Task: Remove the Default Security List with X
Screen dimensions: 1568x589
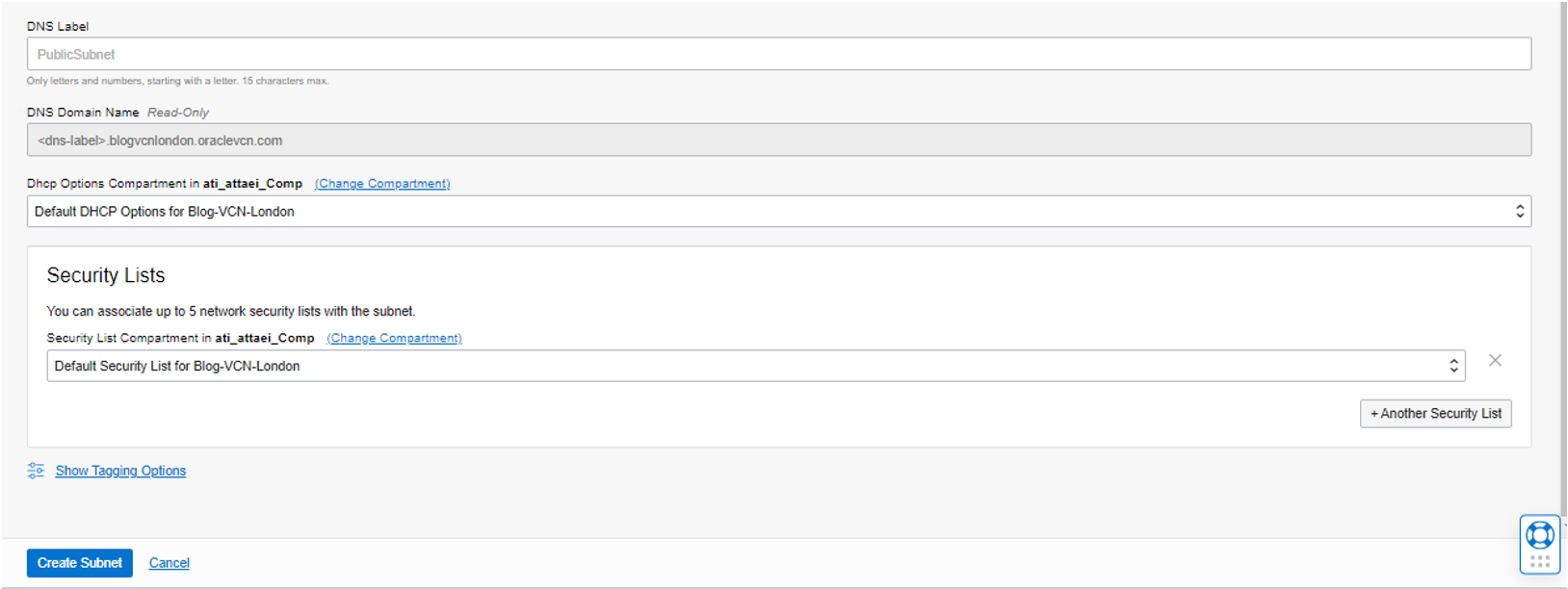Action: coord(1495,360)
